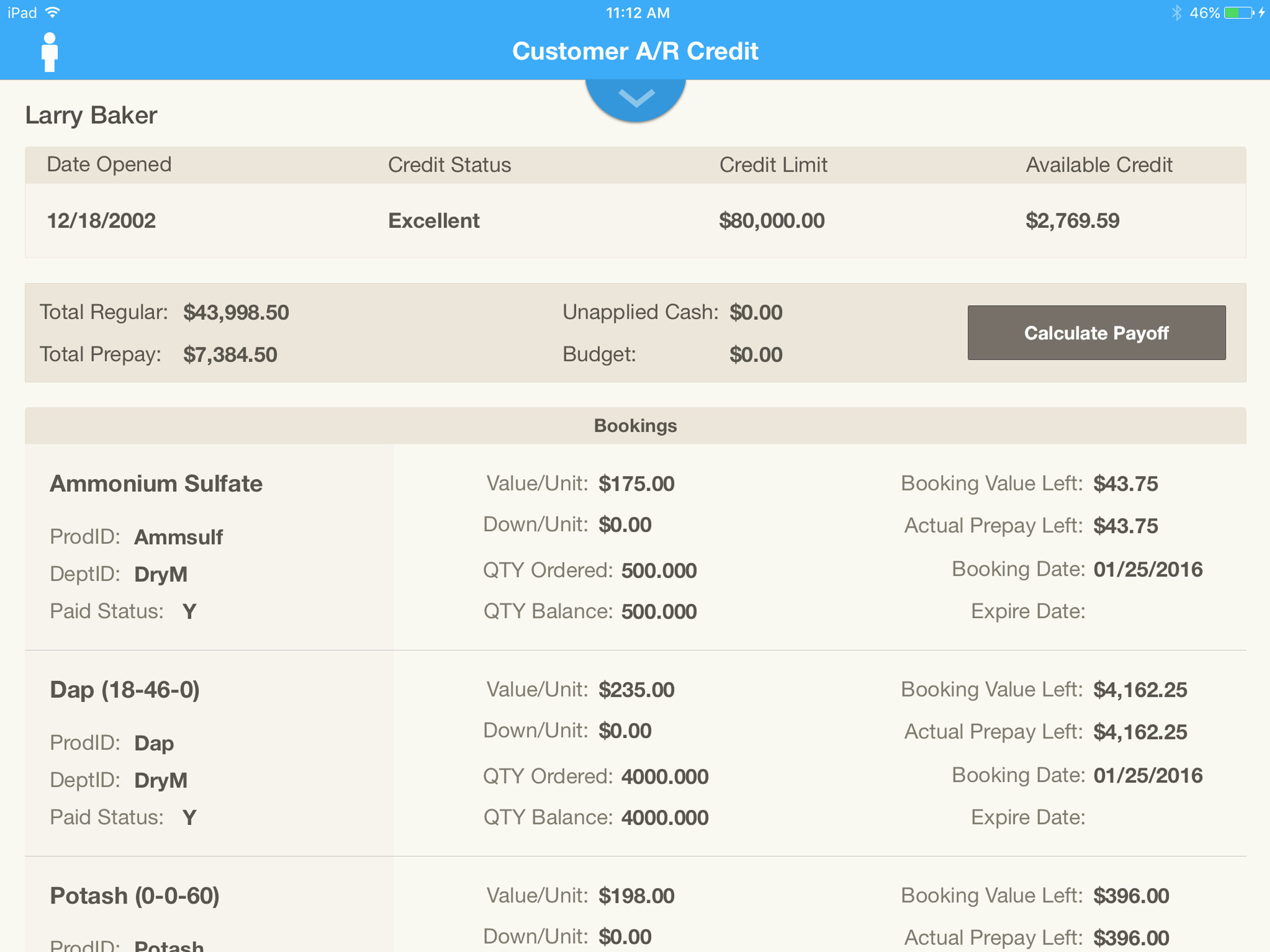Tap the Bookings section header

tap(635, 425)
